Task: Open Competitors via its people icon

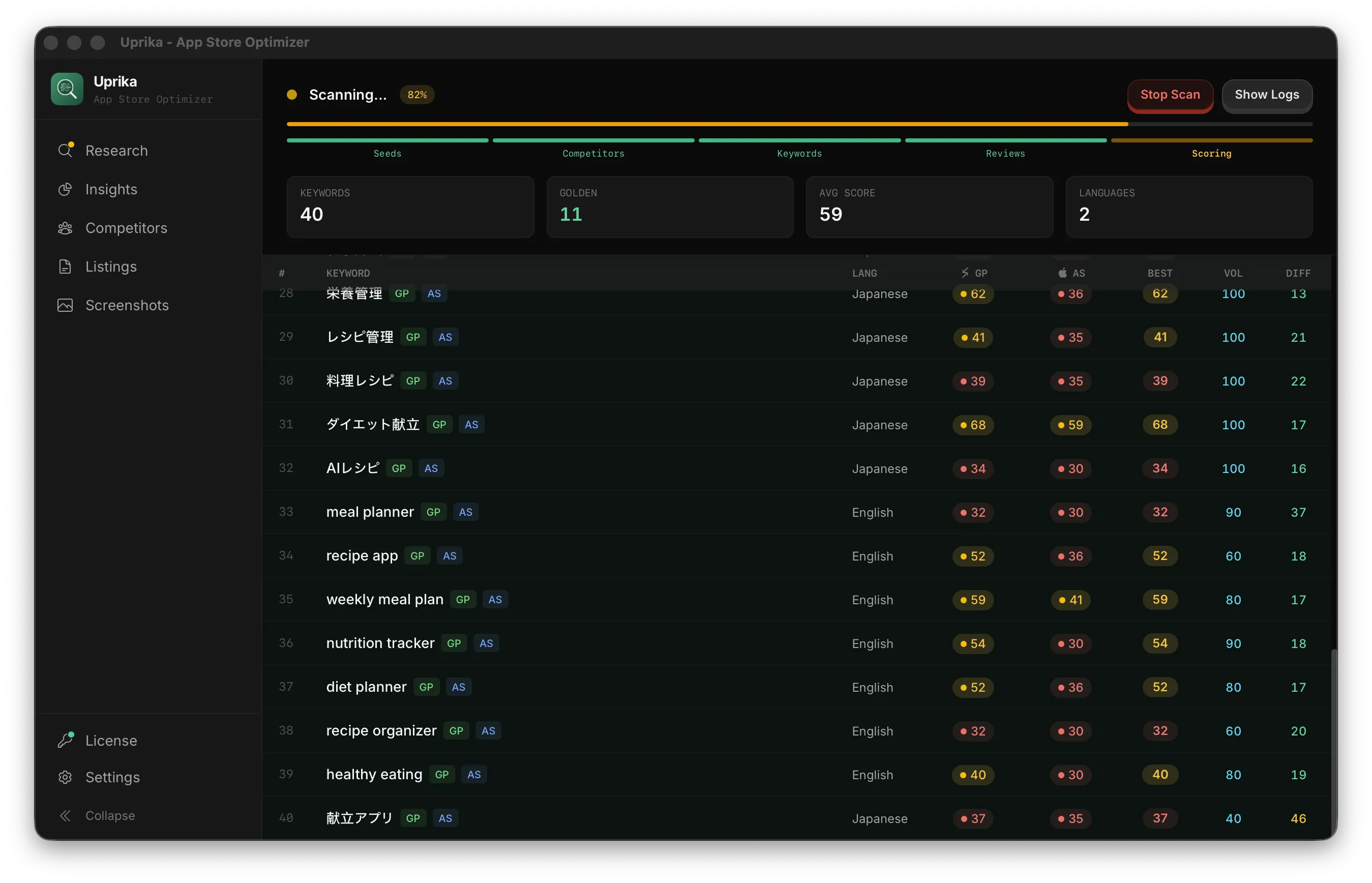Action: coord(65,228)
